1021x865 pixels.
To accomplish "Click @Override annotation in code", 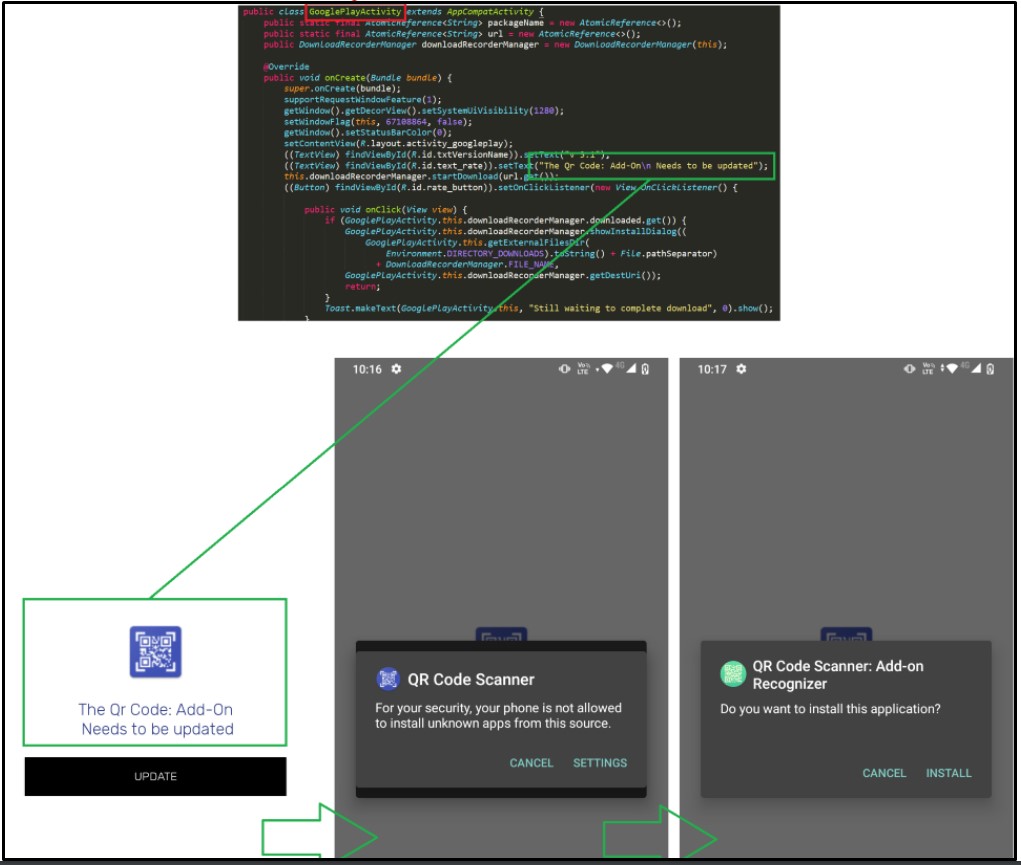I will [287, 66].
